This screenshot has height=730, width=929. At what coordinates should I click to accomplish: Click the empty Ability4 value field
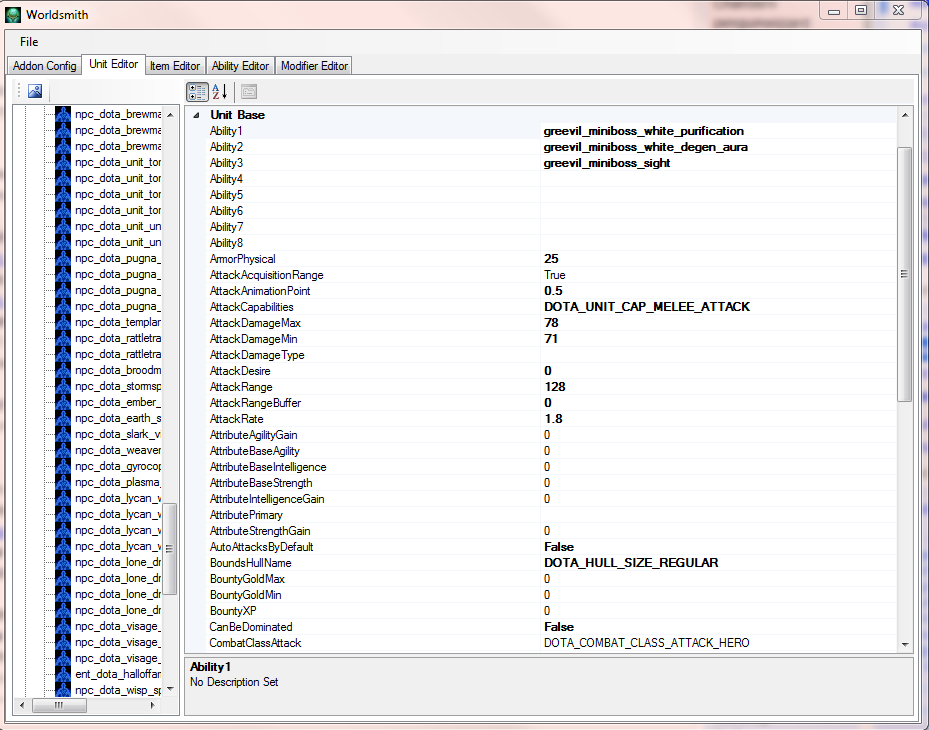tap(718, 179)
